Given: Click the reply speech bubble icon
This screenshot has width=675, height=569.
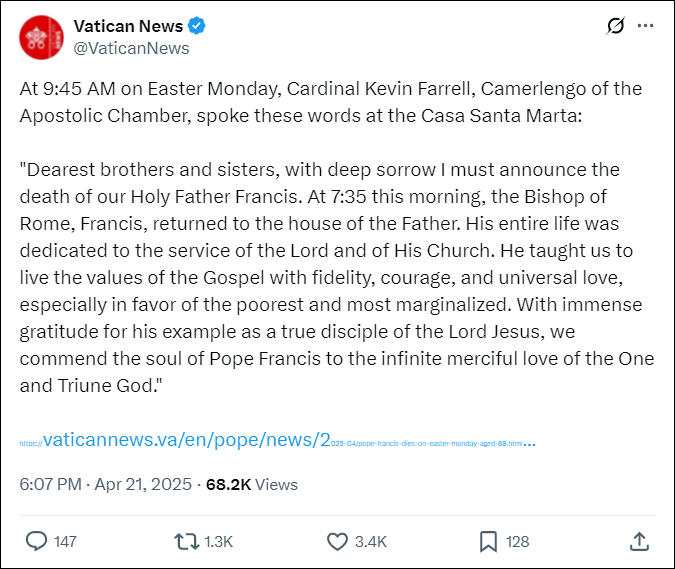Looking at the screenshot, I should click(x=36, y=541).
